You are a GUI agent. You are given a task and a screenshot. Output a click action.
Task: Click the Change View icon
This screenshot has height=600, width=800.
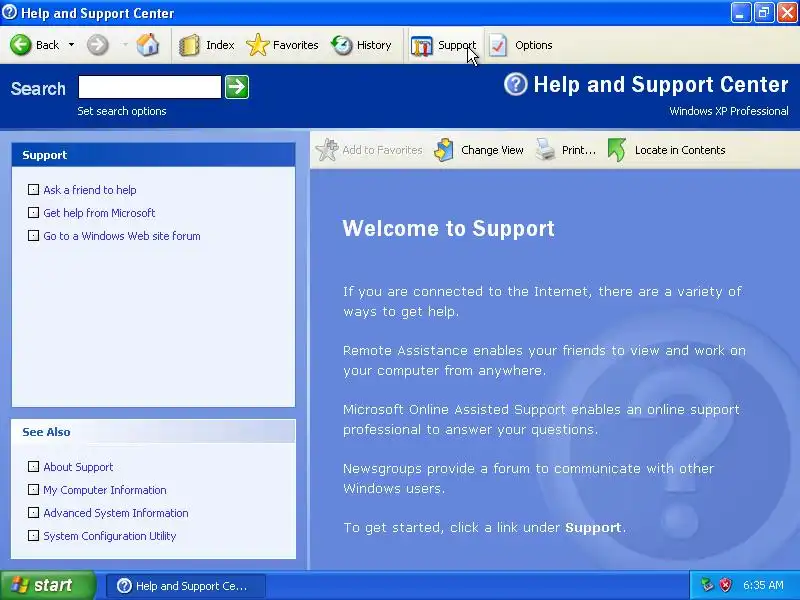(444, 150)
